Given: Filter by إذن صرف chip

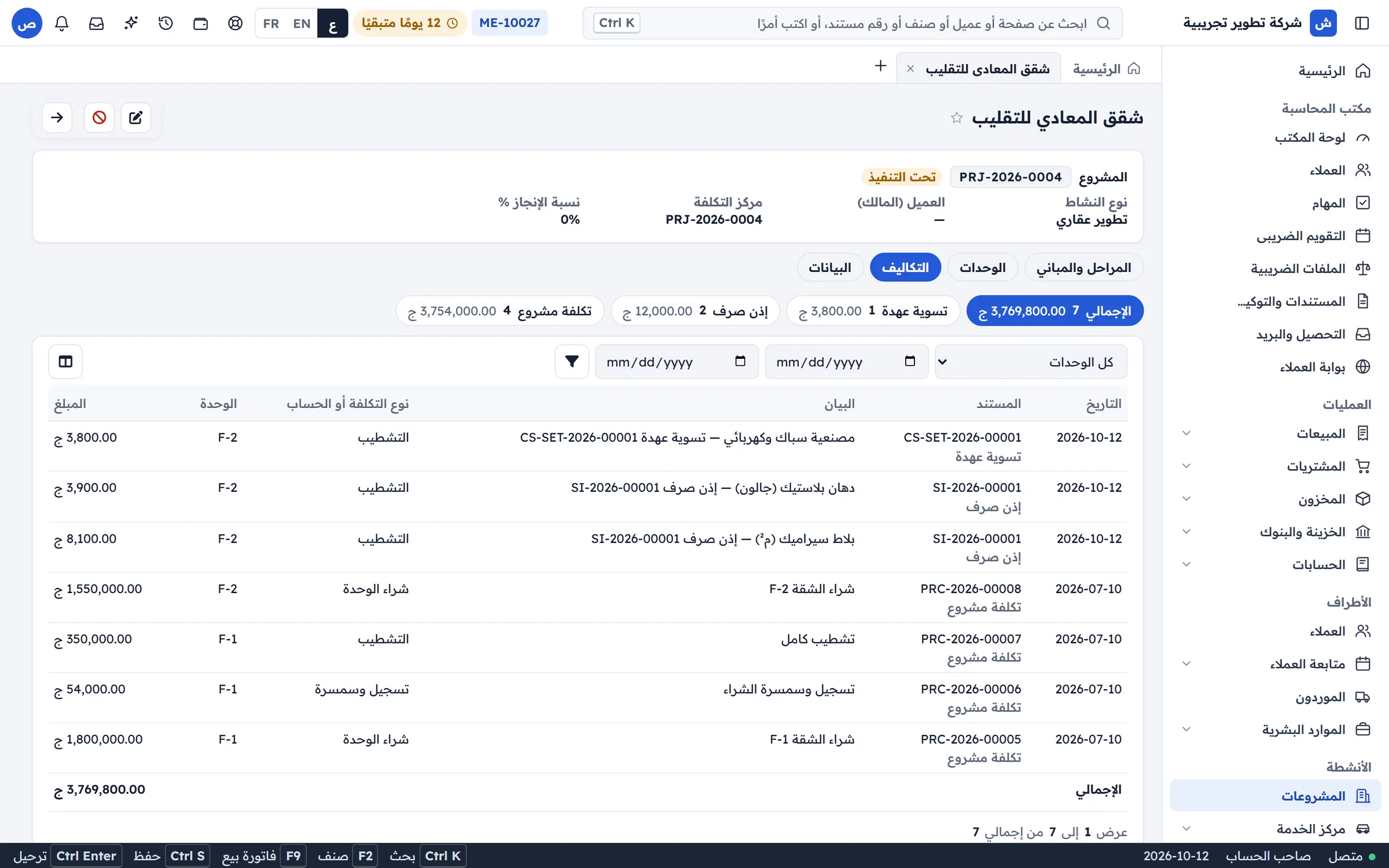Looking at the screenshot, I should [695, 311].
